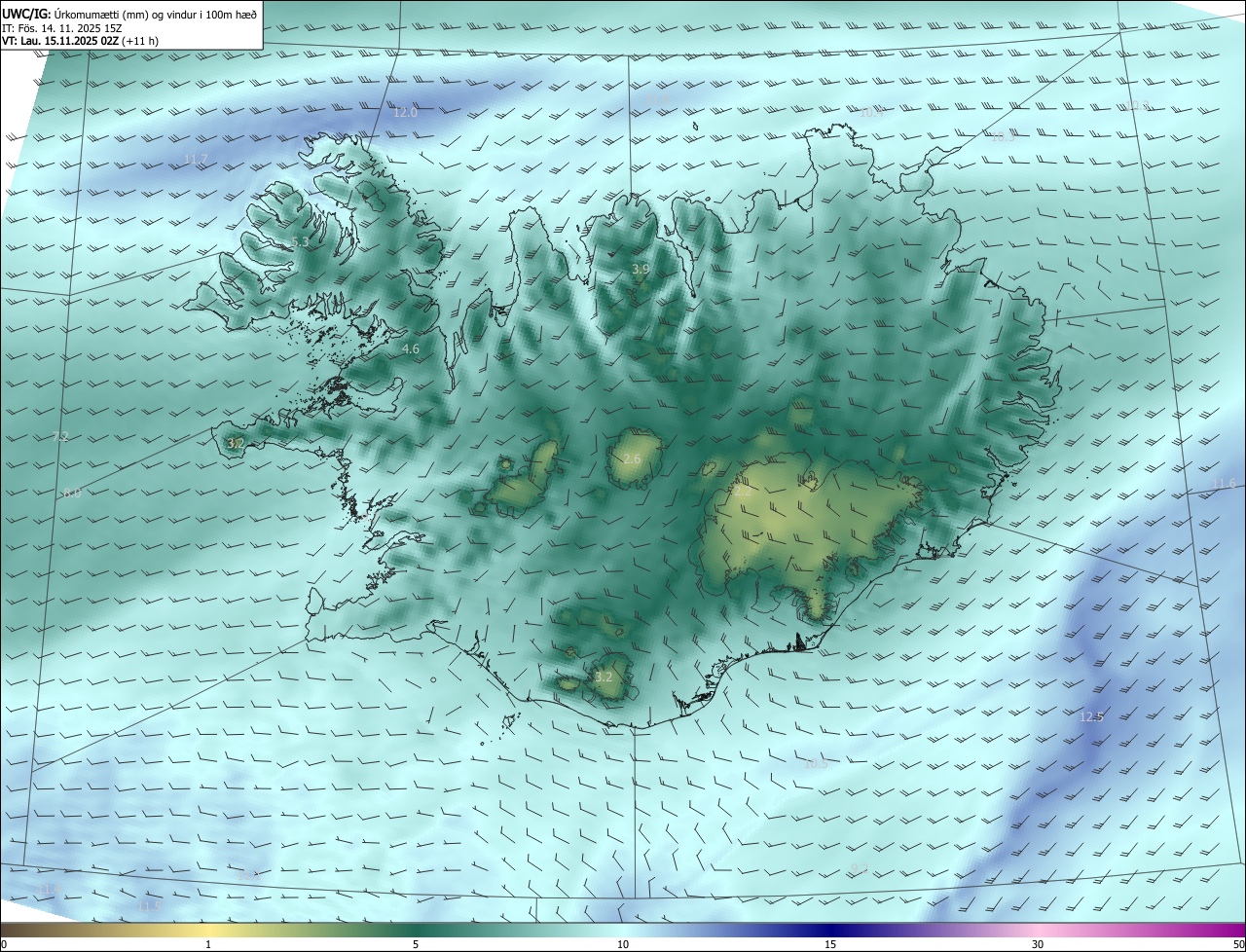Click the 11.4 value in the southwest corner
Screen dimensions: 1246x952
(x=51, y=889)
